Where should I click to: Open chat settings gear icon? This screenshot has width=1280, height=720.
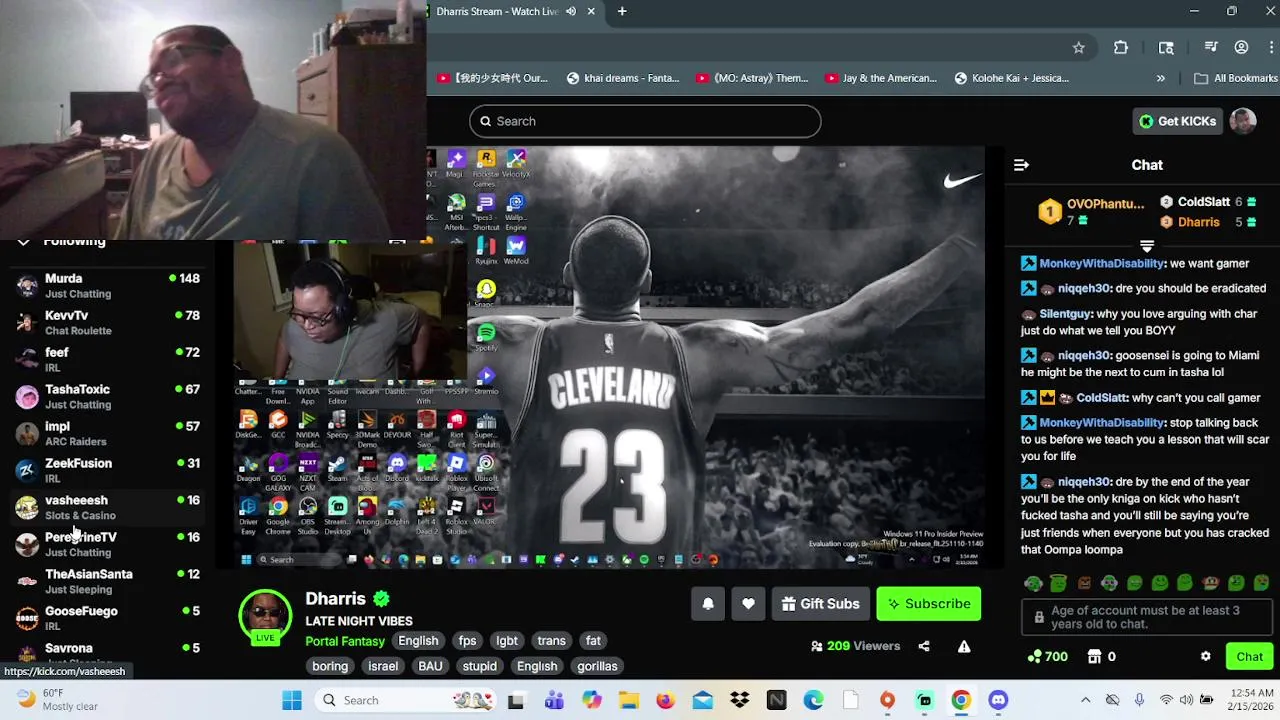1205,657
